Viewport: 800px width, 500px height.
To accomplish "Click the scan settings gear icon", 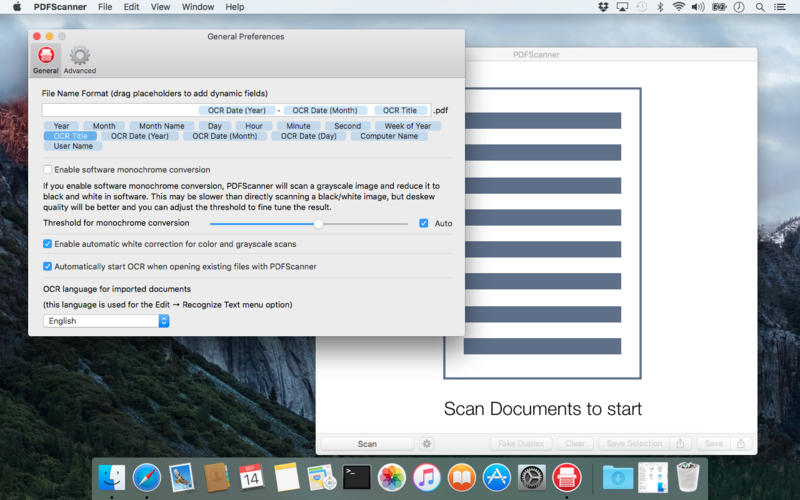I will [x=427, y=444].
